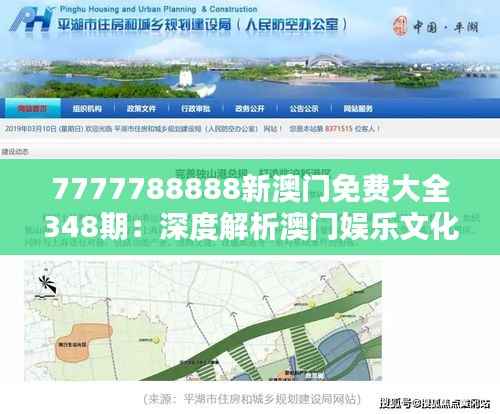
Task: Select the 行政审批 navigation item
Action: coord(196,108)
